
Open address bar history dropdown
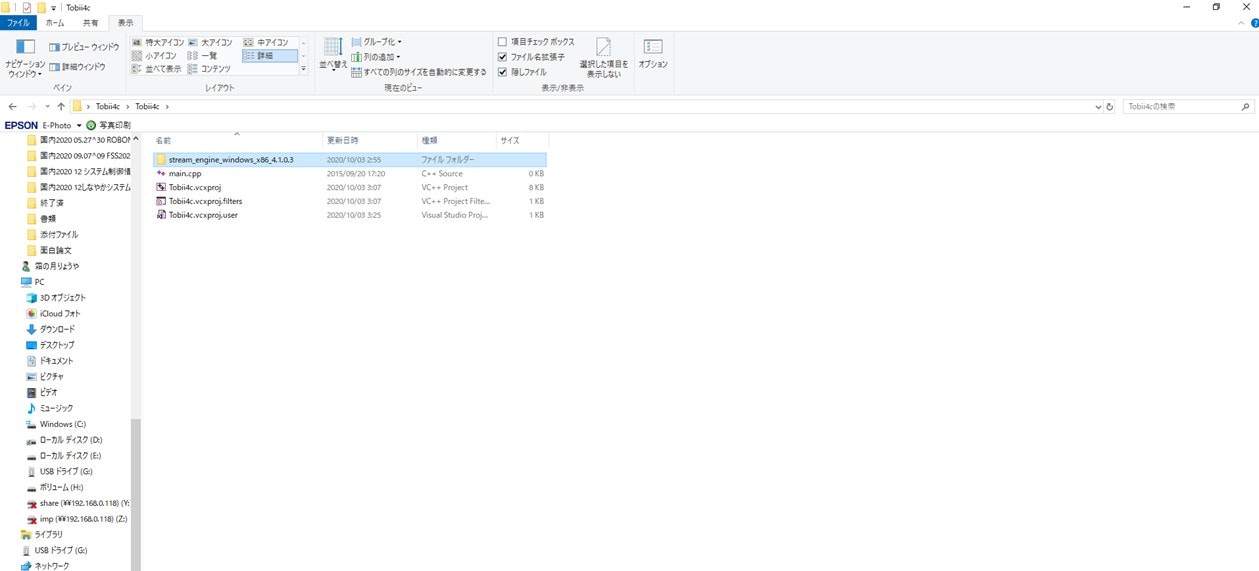[1096, 106]
